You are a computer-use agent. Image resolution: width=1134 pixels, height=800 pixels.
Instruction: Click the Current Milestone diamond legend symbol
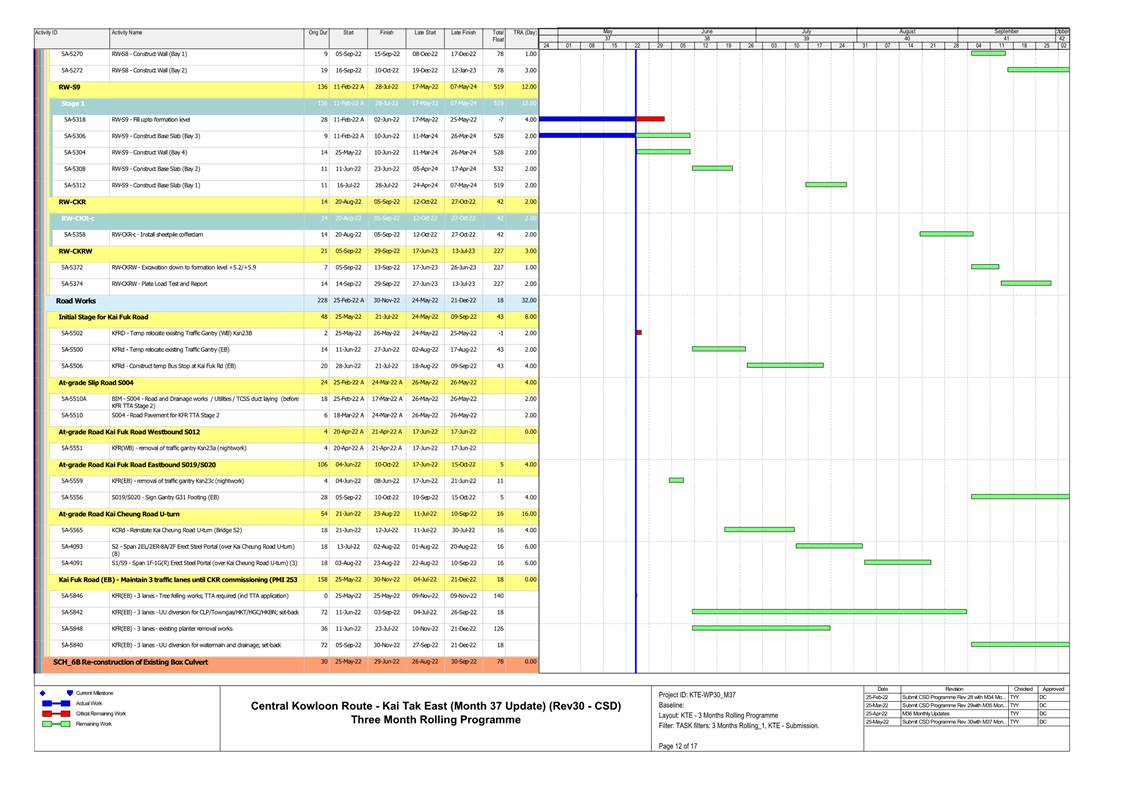(x=42, y=692)
